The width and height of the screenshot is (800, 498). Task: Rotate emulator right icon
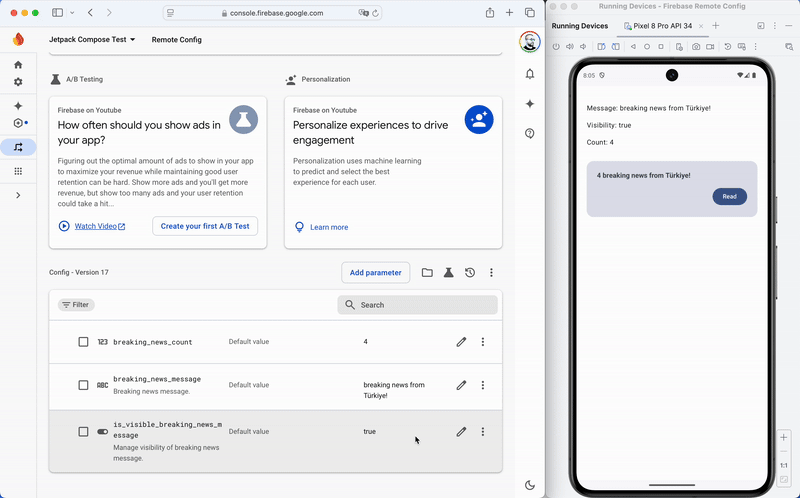click(616, 46)
